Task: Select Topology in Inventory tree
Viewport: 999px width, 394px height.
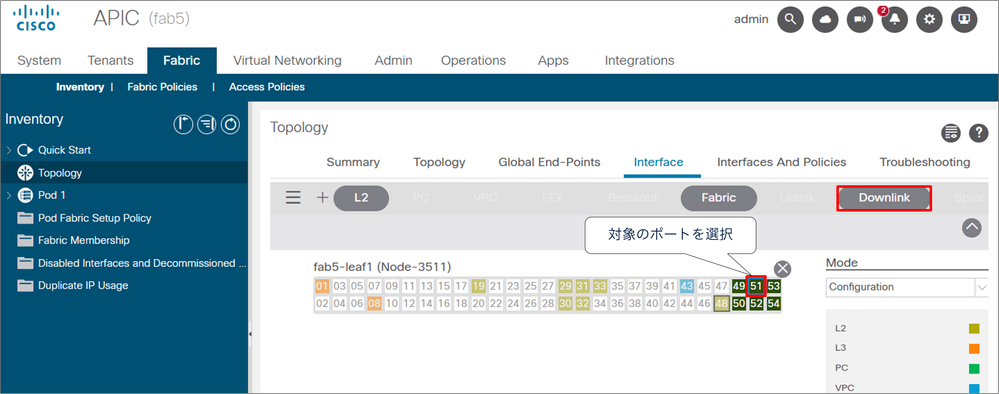Action: point(124,173)
